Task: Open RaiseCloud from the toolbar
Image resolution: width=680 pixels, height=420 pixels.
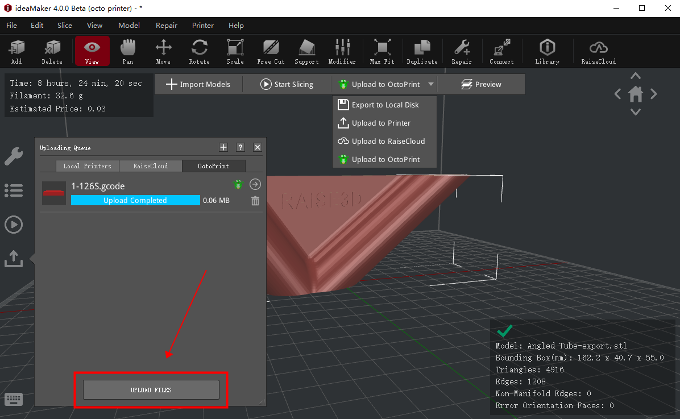Action: click(x=598, y=51)
